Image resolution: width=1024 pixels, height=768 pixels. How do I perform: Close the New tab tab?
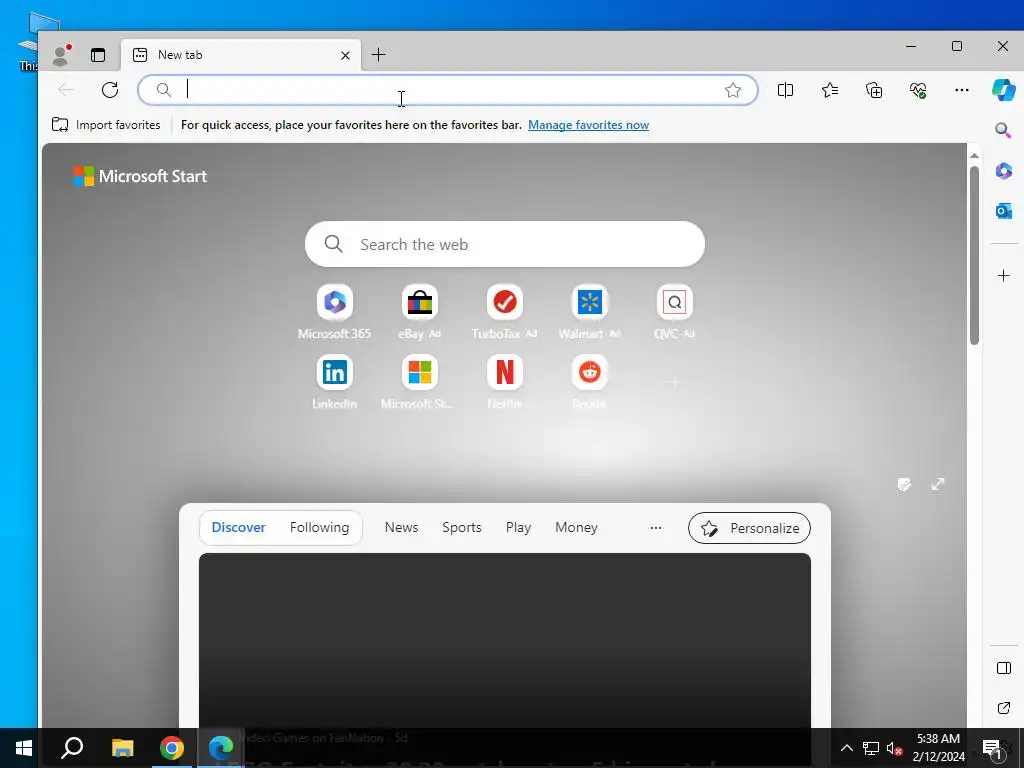coord(345,56)
